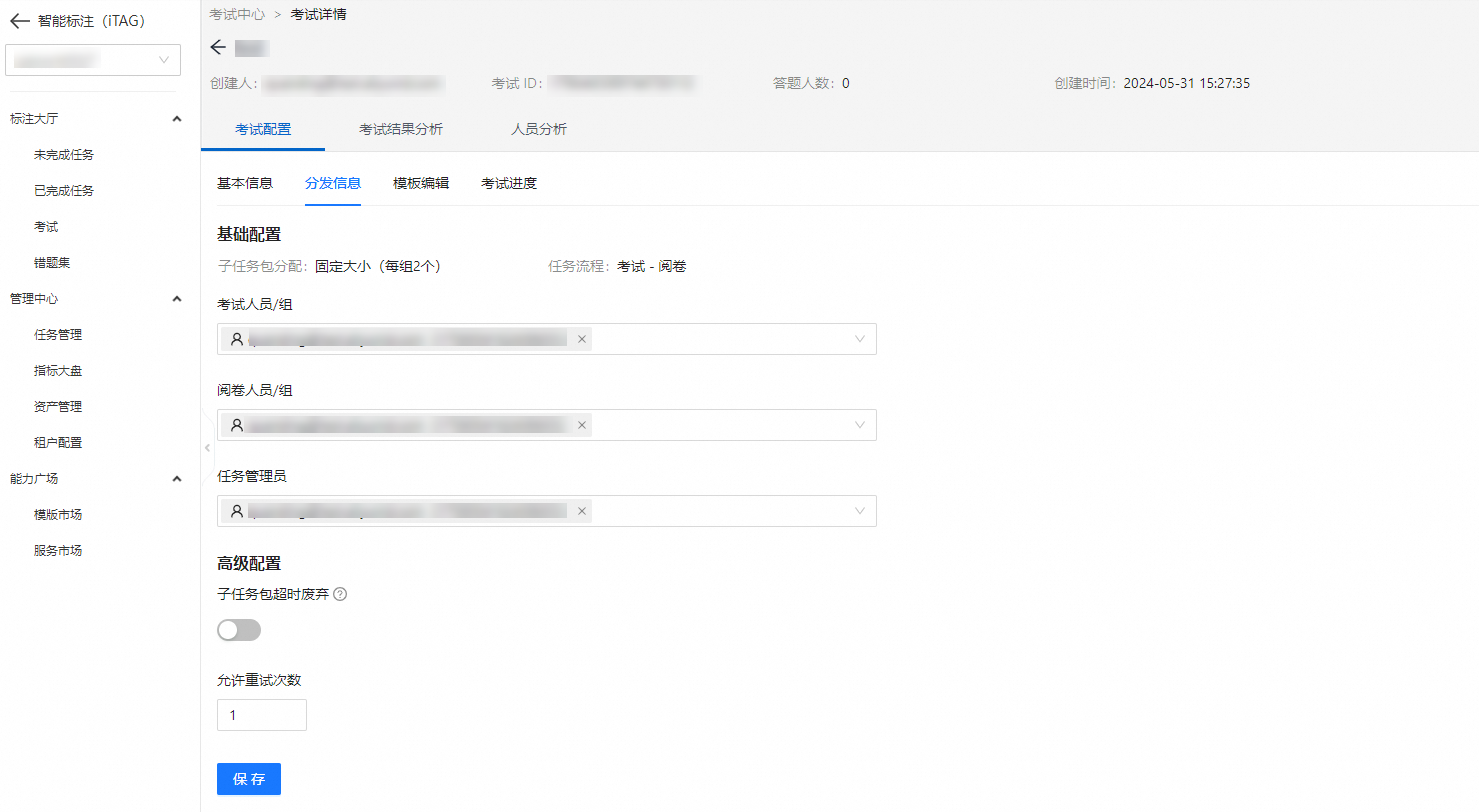
Task: Click the back arrow beside 智能标注 (iTAG)
Action: click(x=20, y=21)
